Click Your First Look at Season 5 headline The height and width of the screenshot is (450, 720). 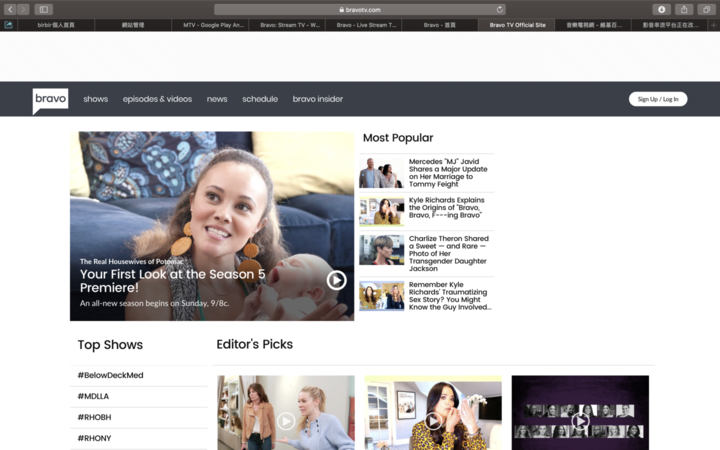172,281
